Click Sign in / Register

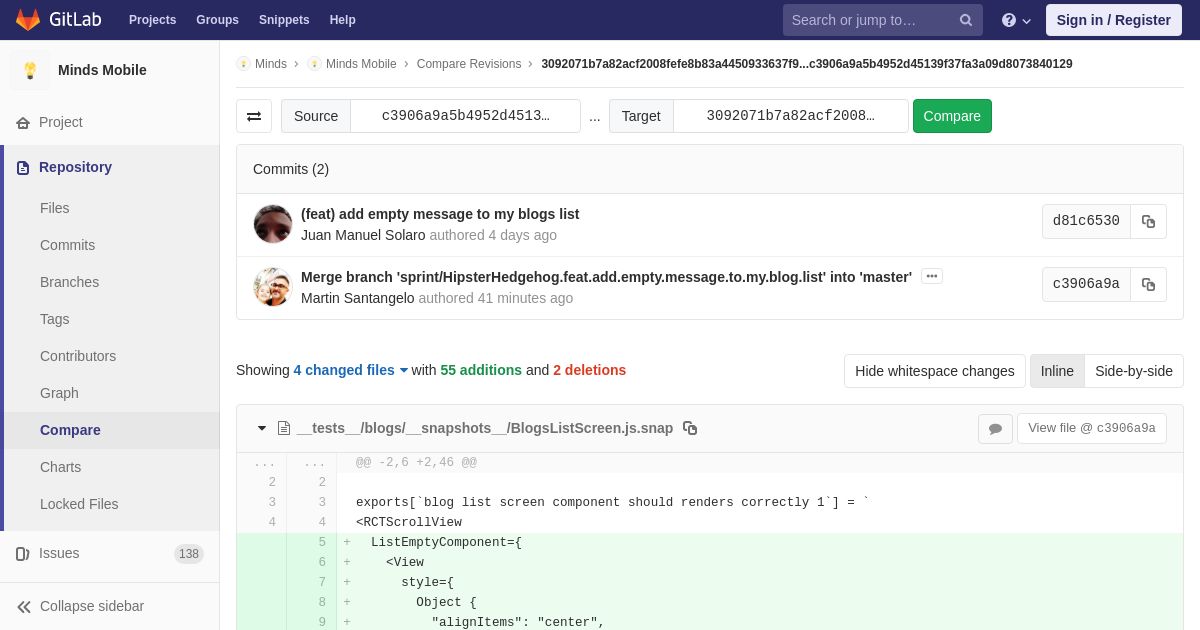point(1113,20)
